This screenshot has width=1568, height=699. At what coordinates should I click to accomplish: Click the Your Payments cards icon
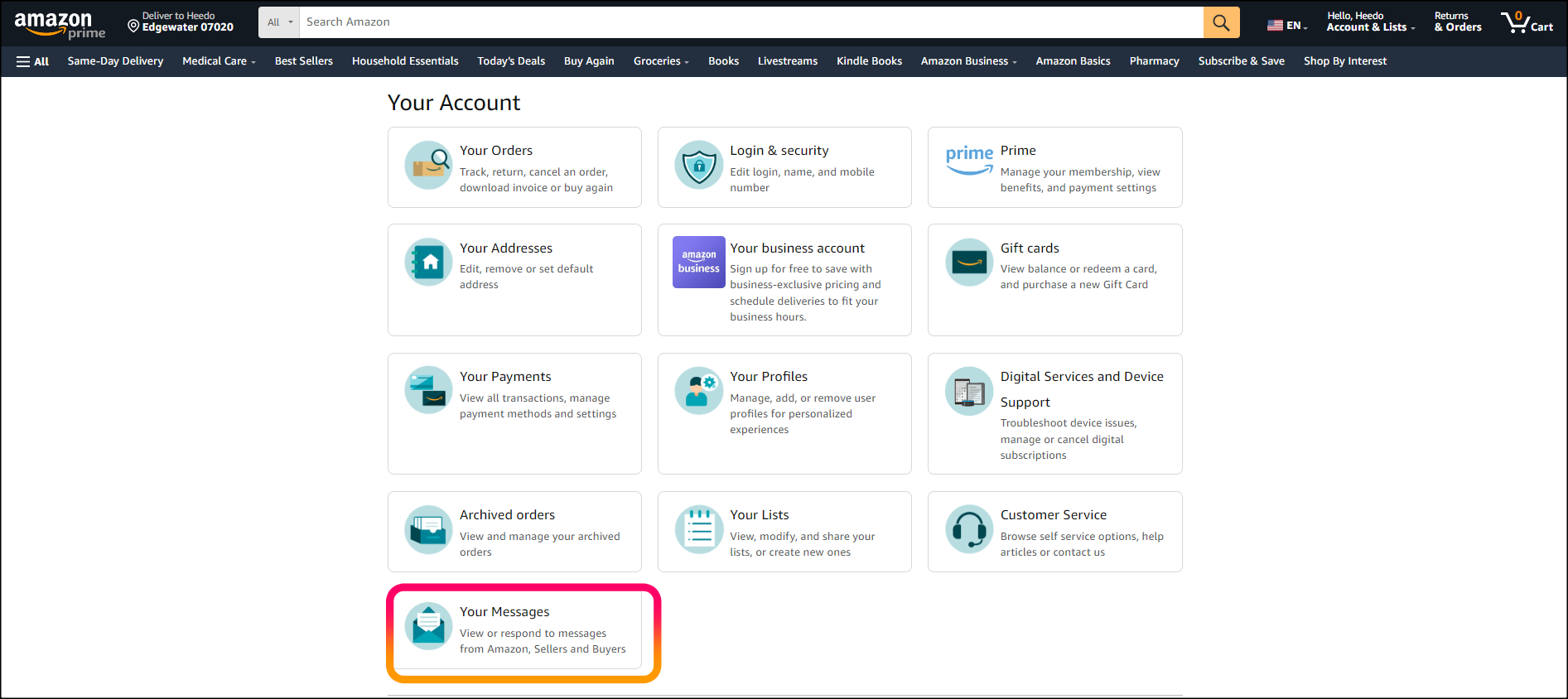click(x=428, y=390)
